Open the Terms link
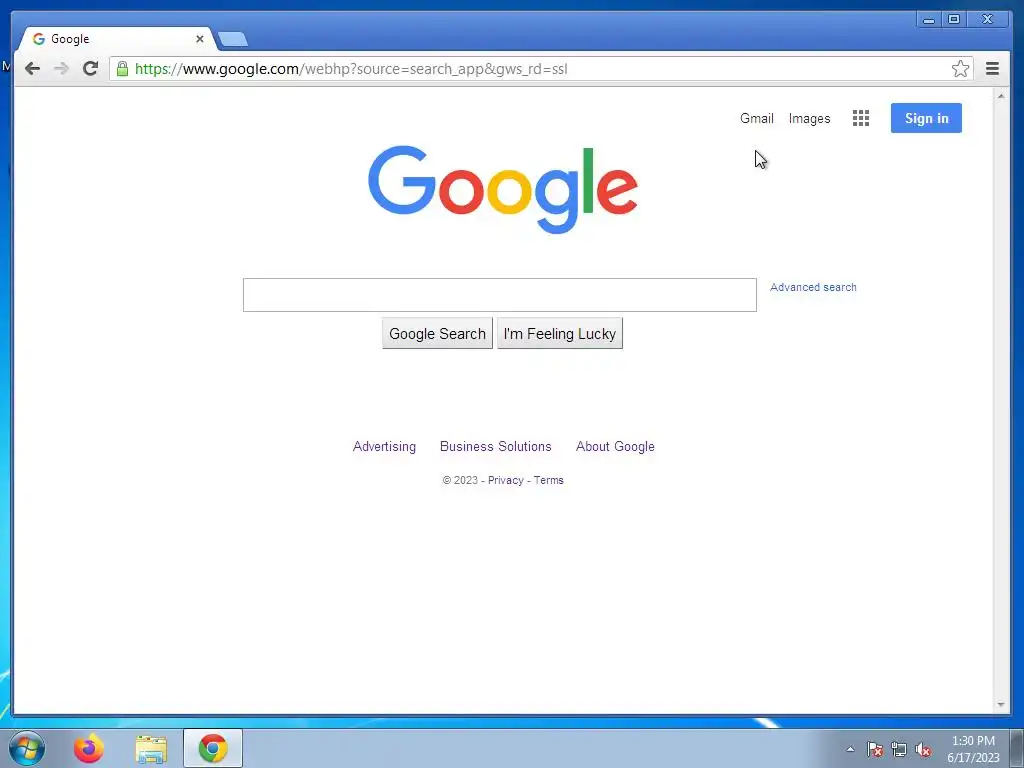1024x768 pixels. [549, 481]
